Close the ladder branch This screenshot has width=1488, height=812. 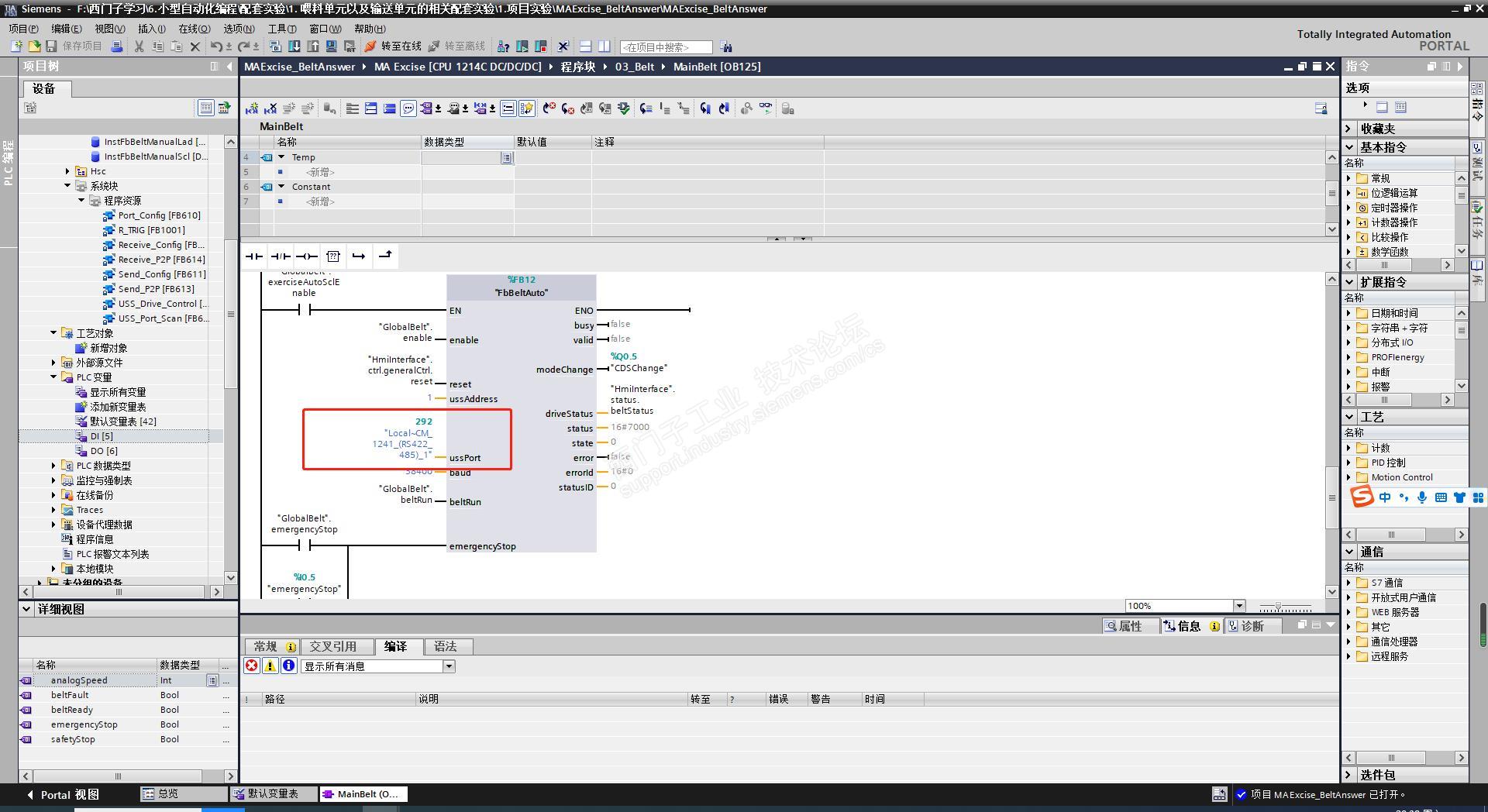[x=385, y=256]
